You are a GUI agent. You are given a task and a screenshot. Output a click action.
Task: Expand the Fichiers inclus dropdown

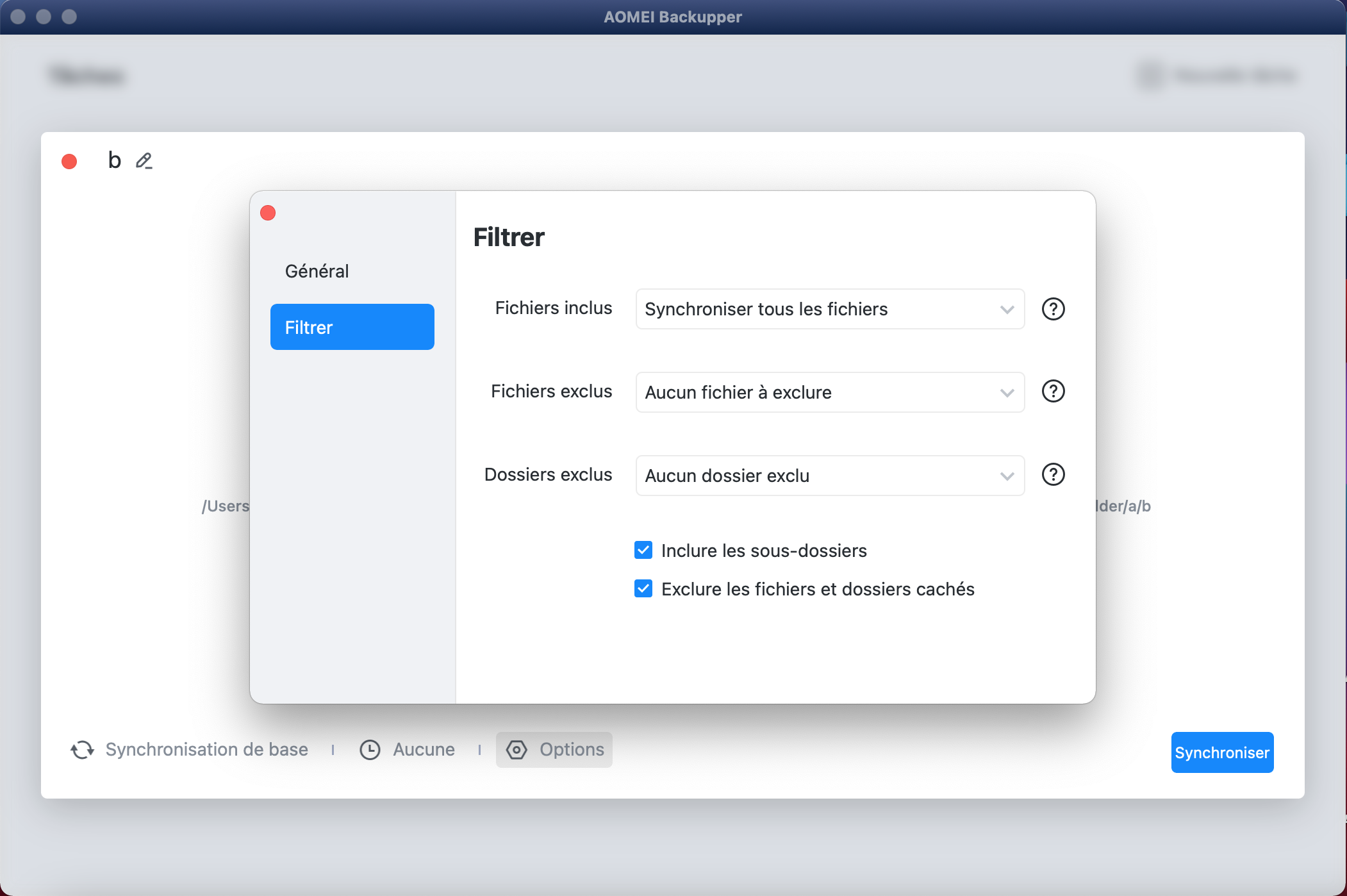830,309
